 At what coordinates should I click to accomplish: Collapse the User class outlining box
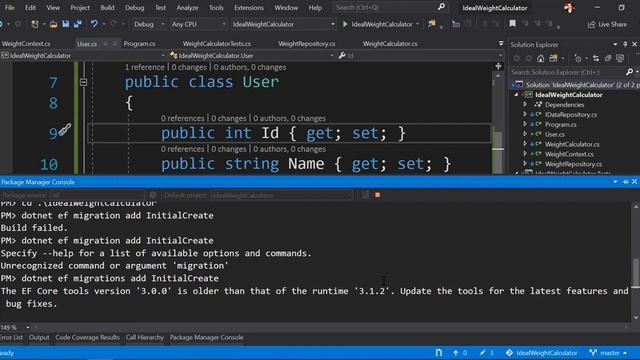click(x=83, y=82)
